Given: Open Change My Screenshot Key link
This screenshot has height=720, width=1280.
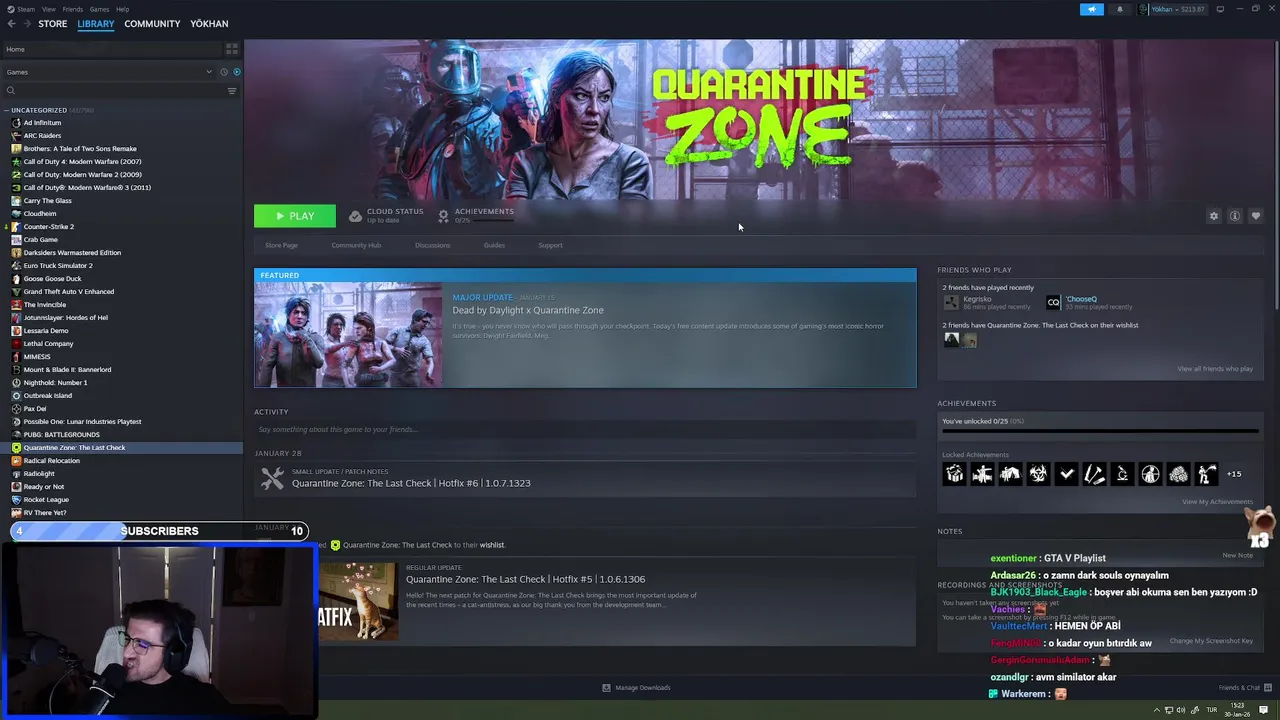Looking at the screenshot, I should 1211,641.
